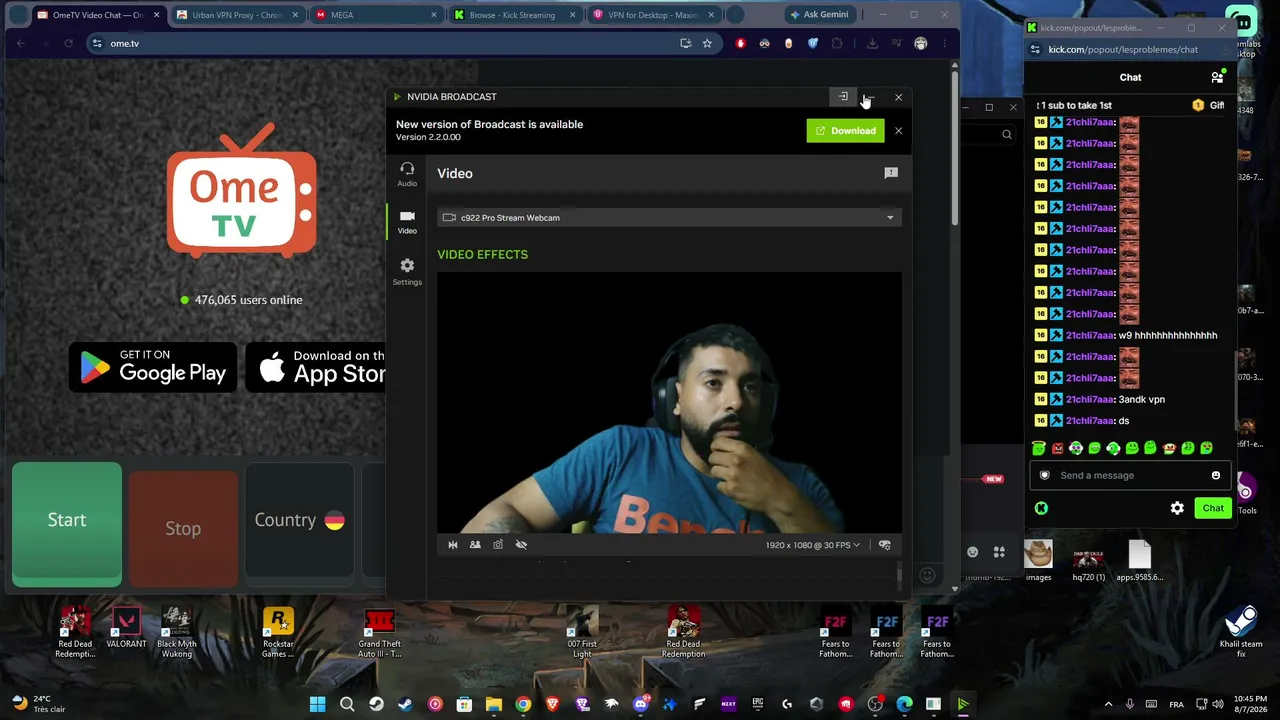Send message with Kick Chat button
Screen dimensions: 1280x720
(x=1213, y=508)
